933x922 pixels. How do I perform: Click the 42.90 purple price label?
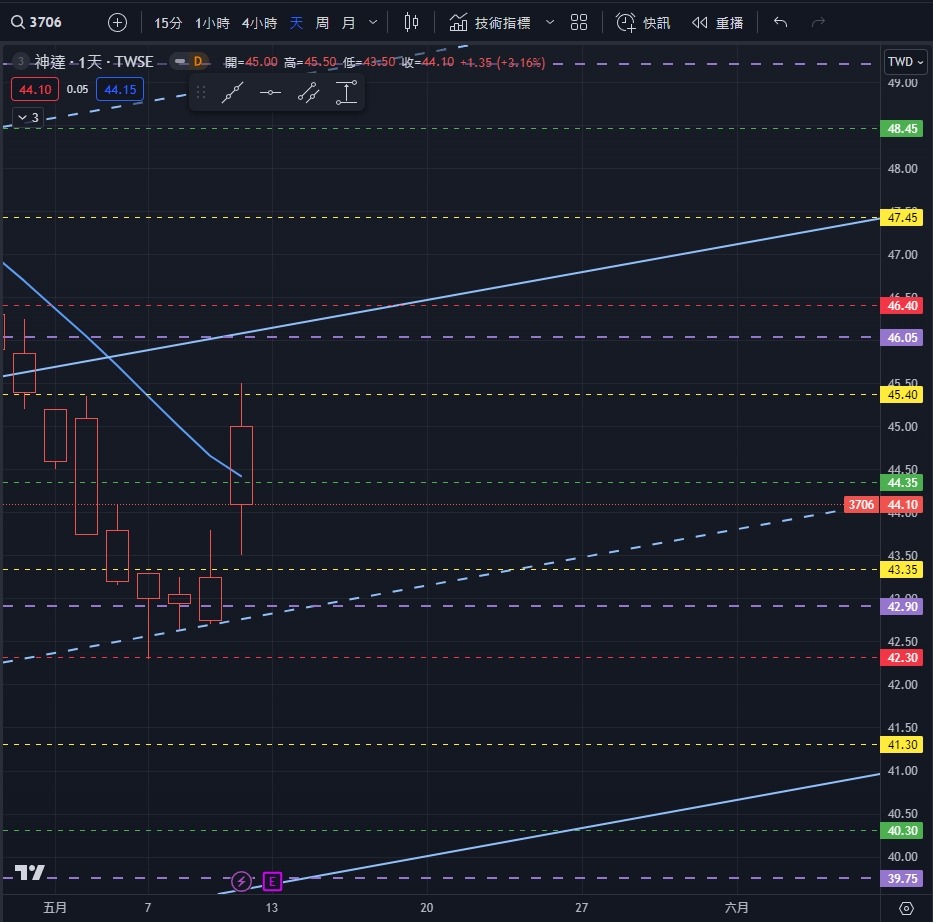(x=902, y=606)
